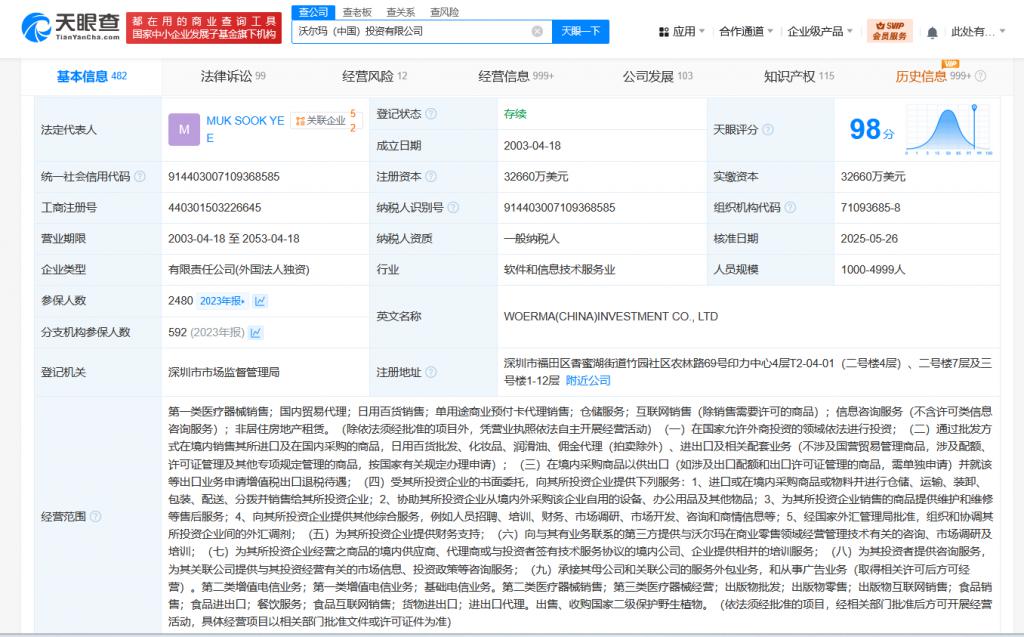Select the 查公司 search tab
The height and width of the screenshot is (637, 1024).
point(313,12)
